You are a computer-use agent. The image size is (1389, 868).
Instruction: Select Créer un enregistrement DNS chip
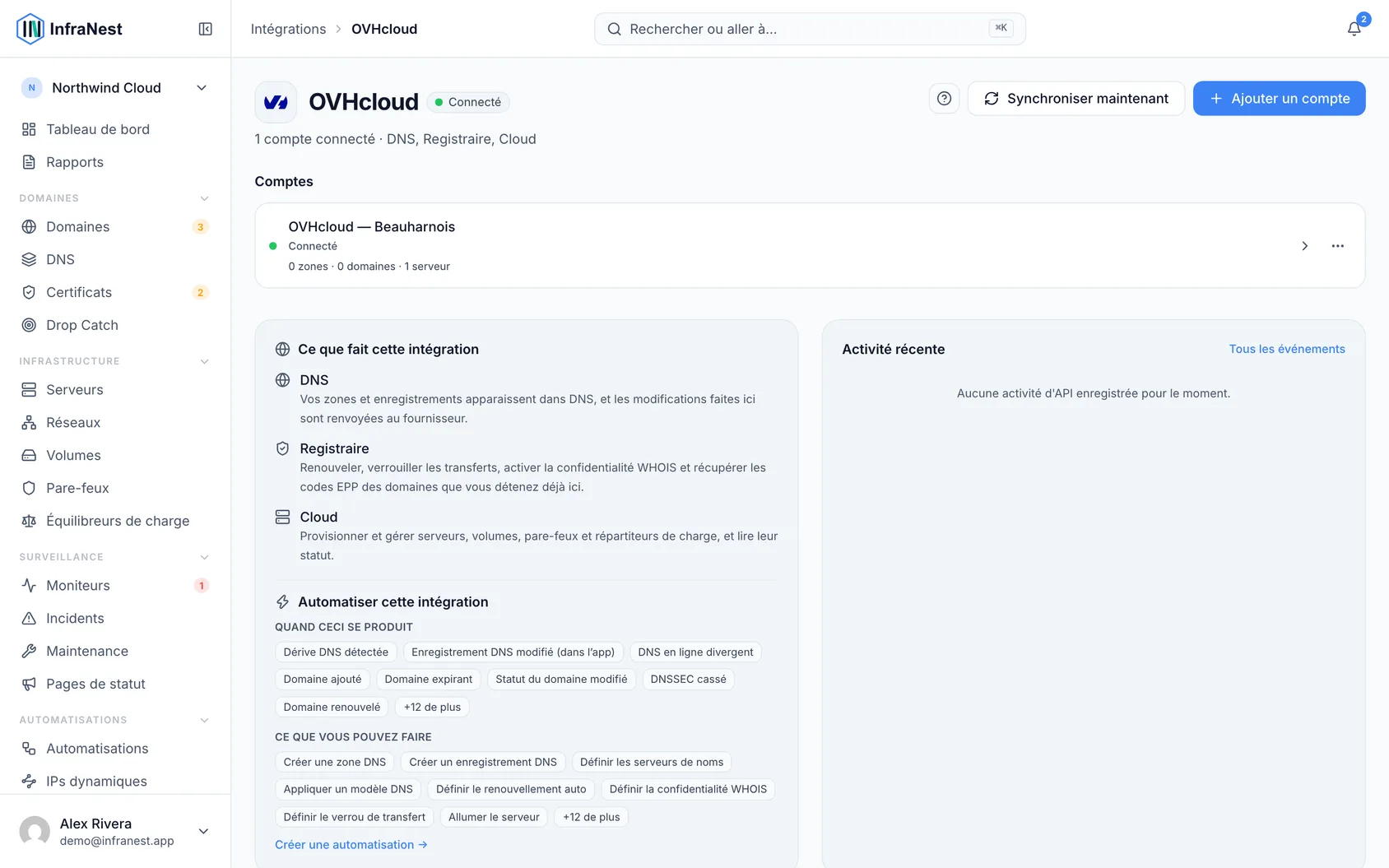(483, 762)
